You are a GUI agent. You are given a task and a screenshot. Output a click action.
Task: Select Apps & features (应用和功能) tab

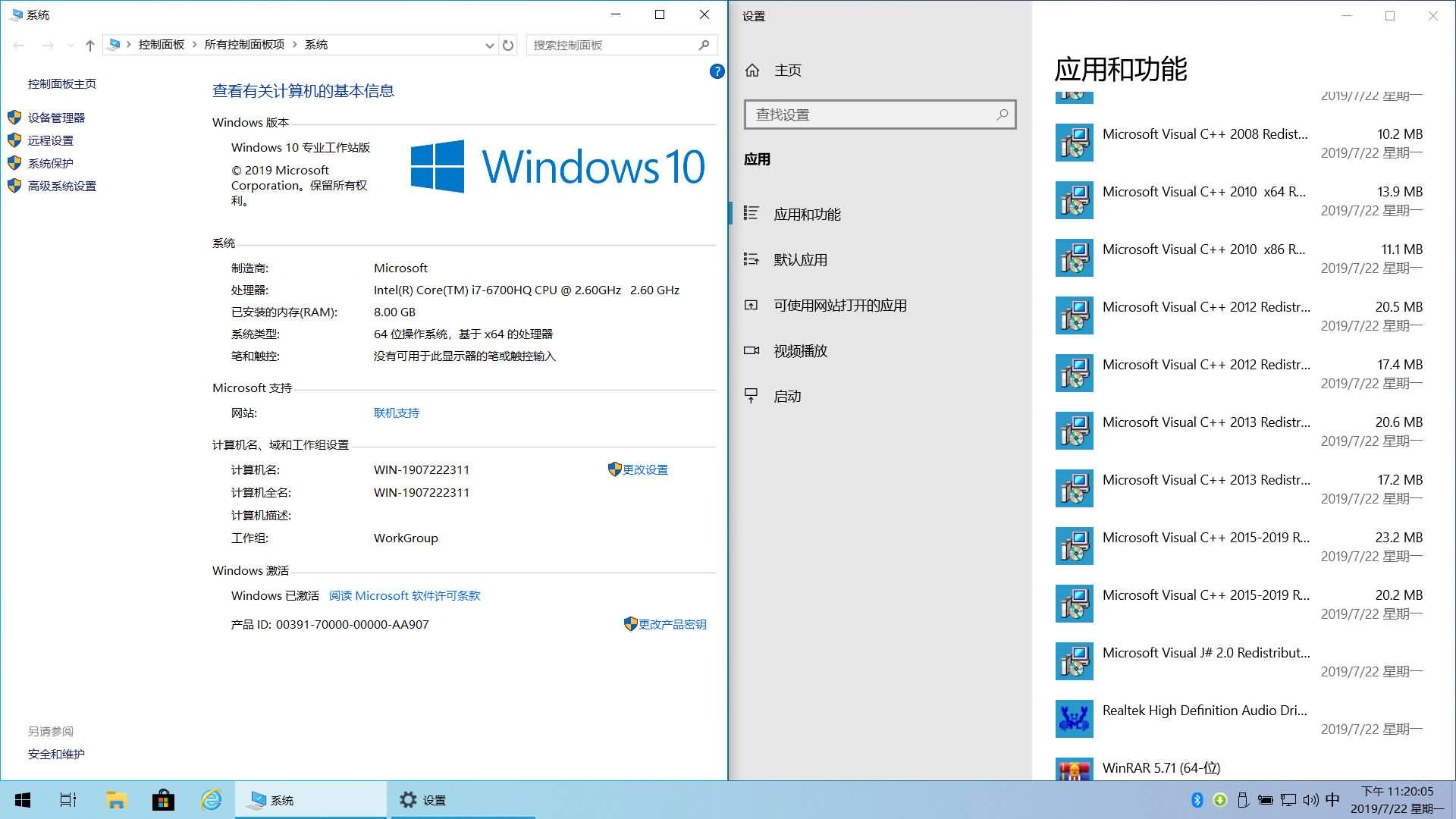(880, 214)
